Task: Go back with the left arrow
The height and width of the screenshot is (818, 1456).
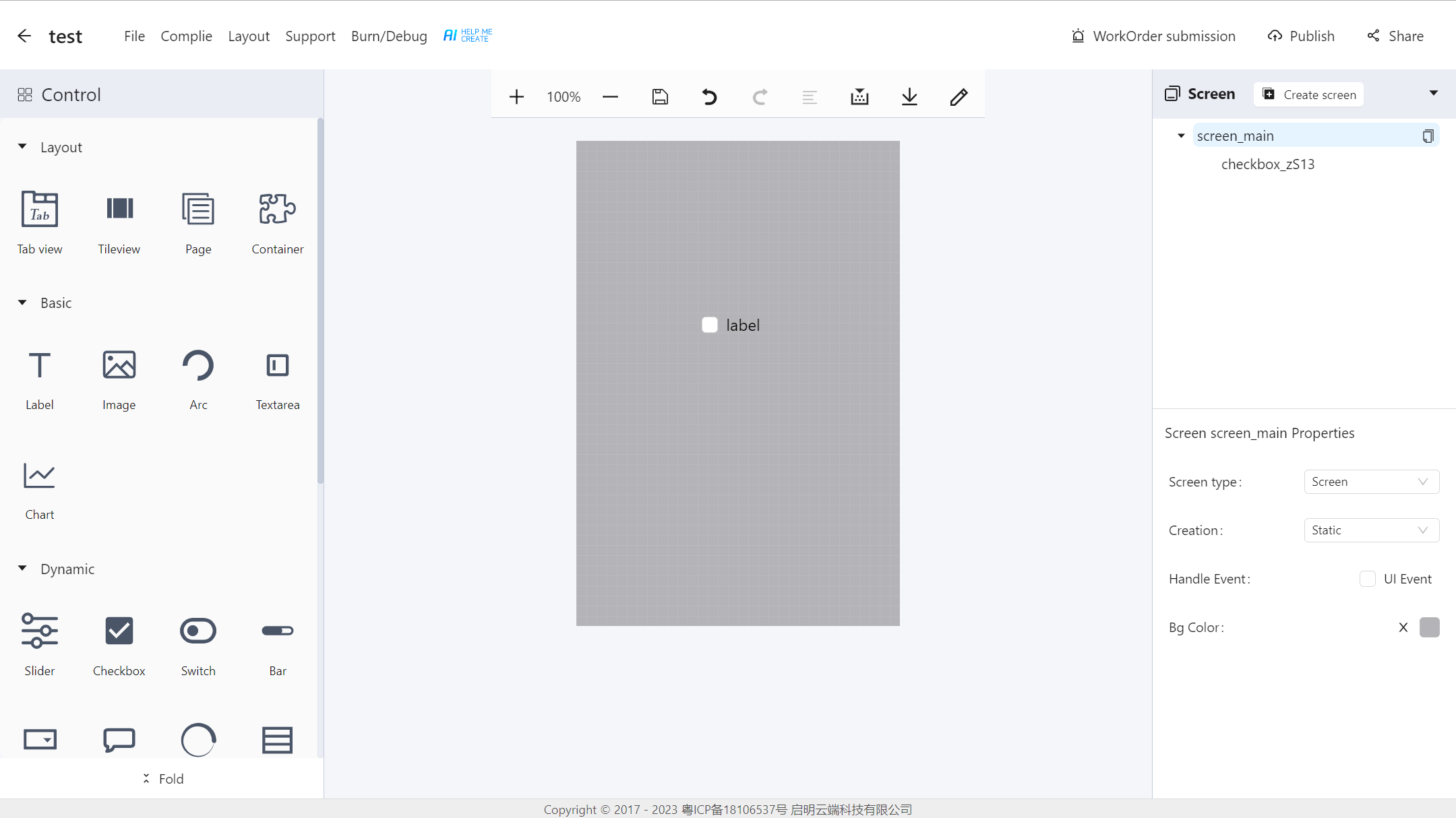Action: tap(24, 36)
